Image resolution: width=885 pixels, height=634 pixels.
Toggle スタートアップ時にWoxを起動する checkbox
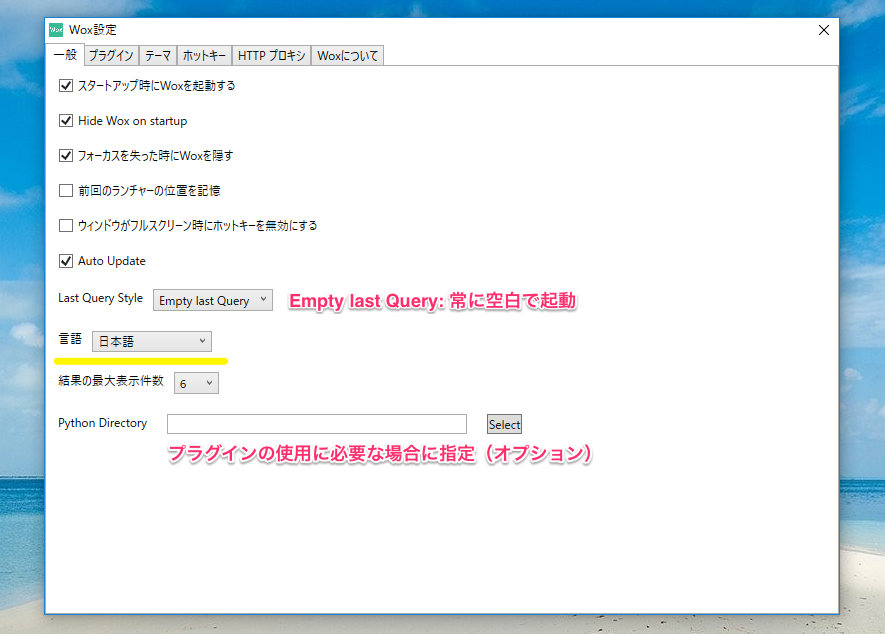(66, 86)
